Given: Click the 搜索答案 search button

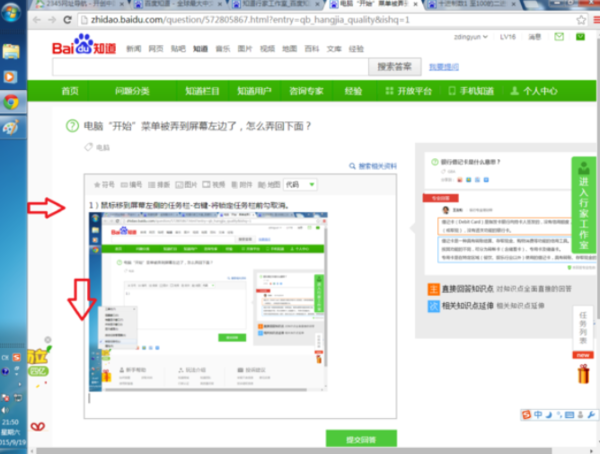Looking at the screenshot, I should (395, 67).
